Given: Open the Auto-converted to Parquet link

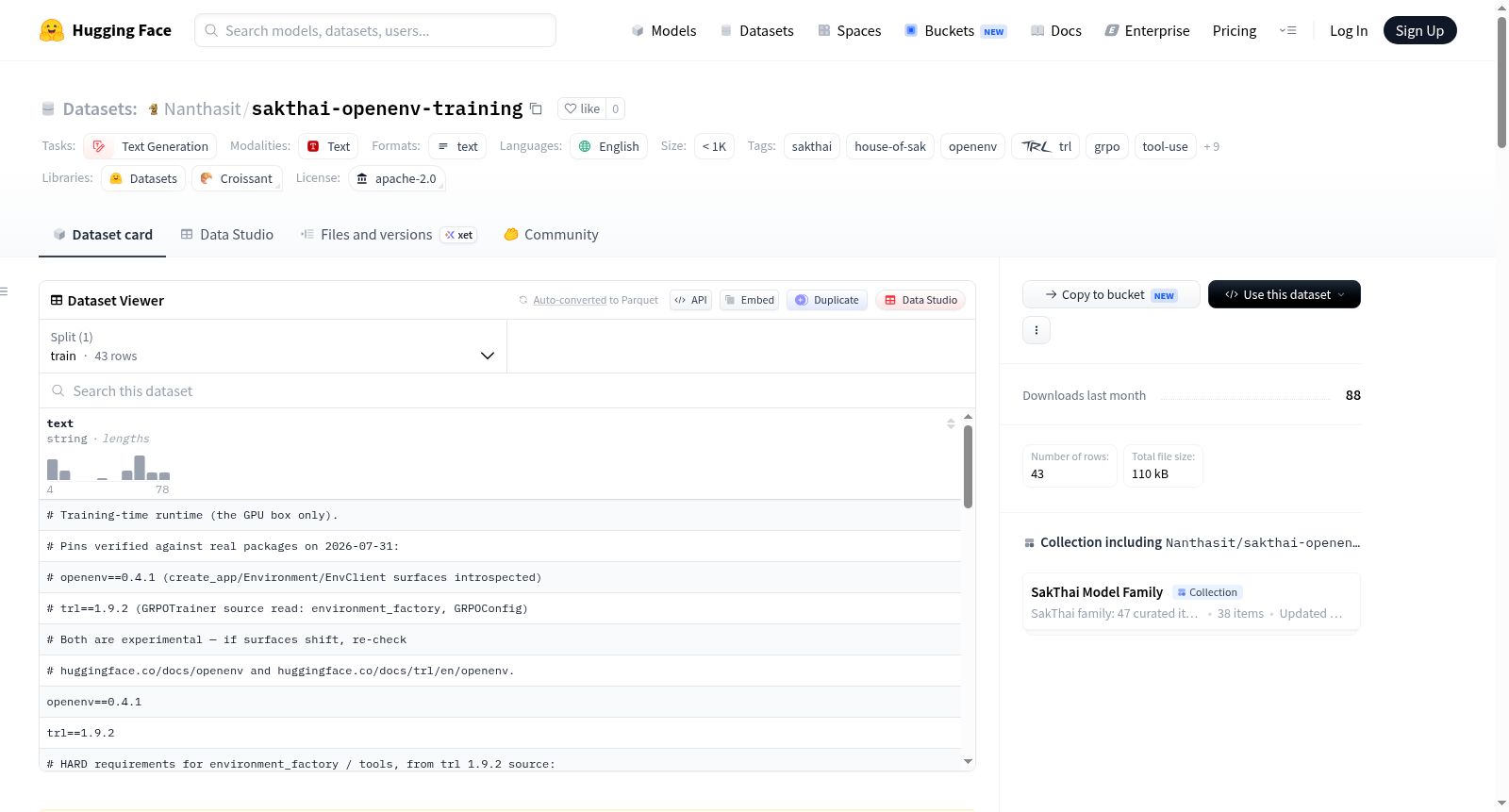Looking at the screenshot, I should (x=570, y=300).
